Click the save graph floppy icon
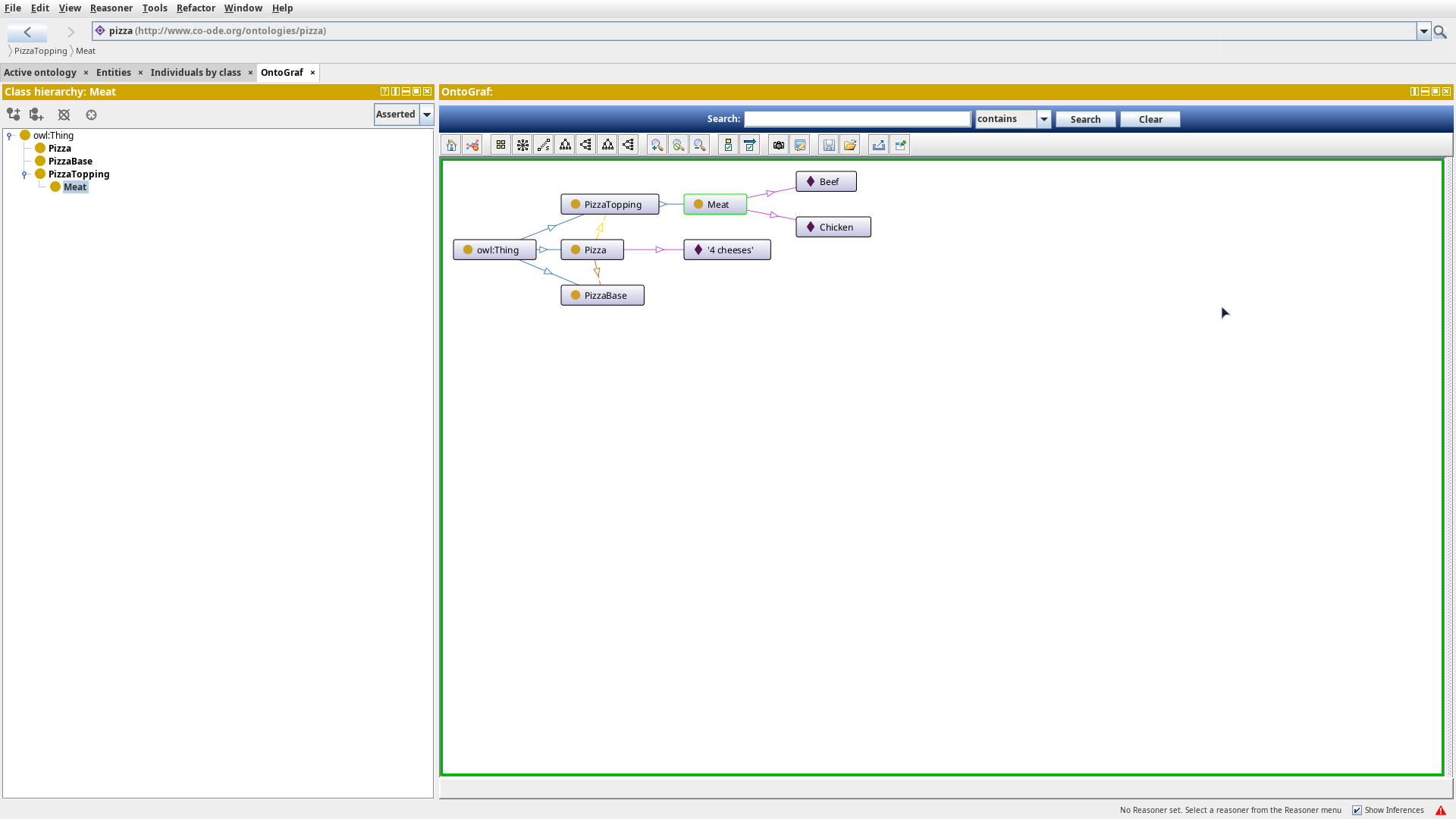This screenshot has width=1456, height=819. click(829, 145)
